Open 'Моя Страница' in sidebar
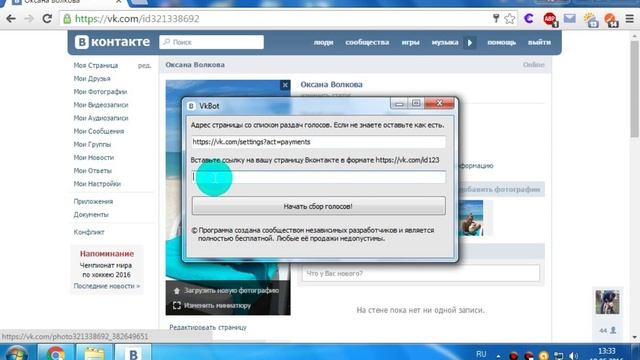The width and height of the screenshot is (640, 360). pos(96,65)
